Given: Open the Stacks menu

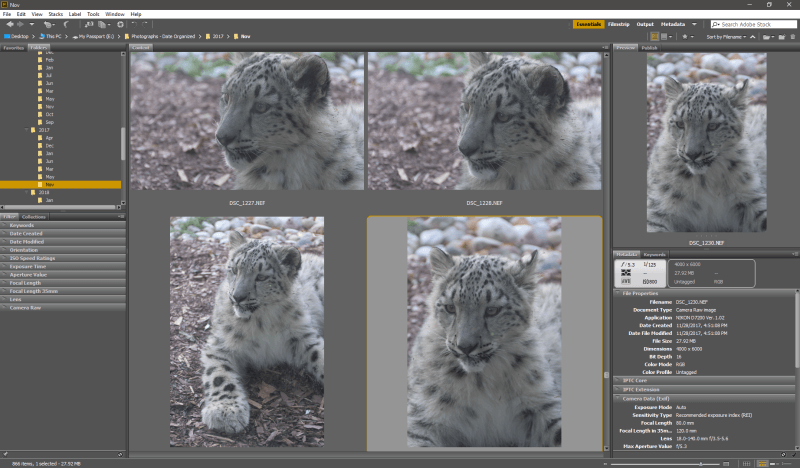Looking at the screenshot, I should coord(56,14).
